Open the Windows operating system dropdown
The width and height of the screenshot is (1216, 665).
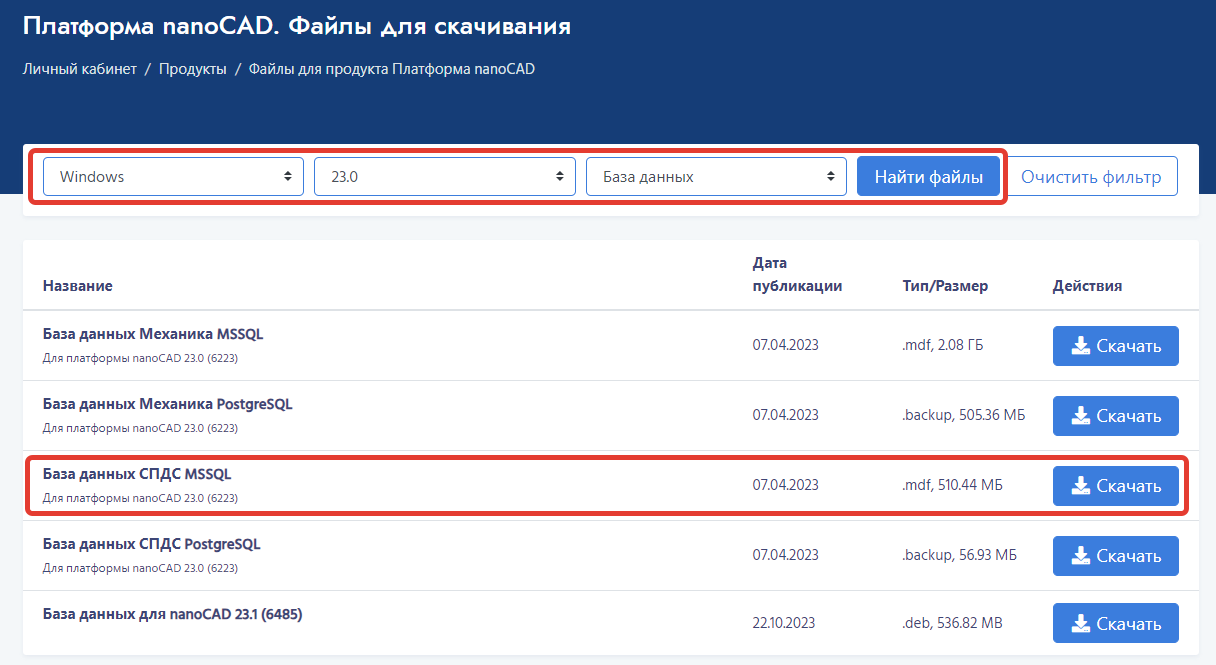(173, 177)
